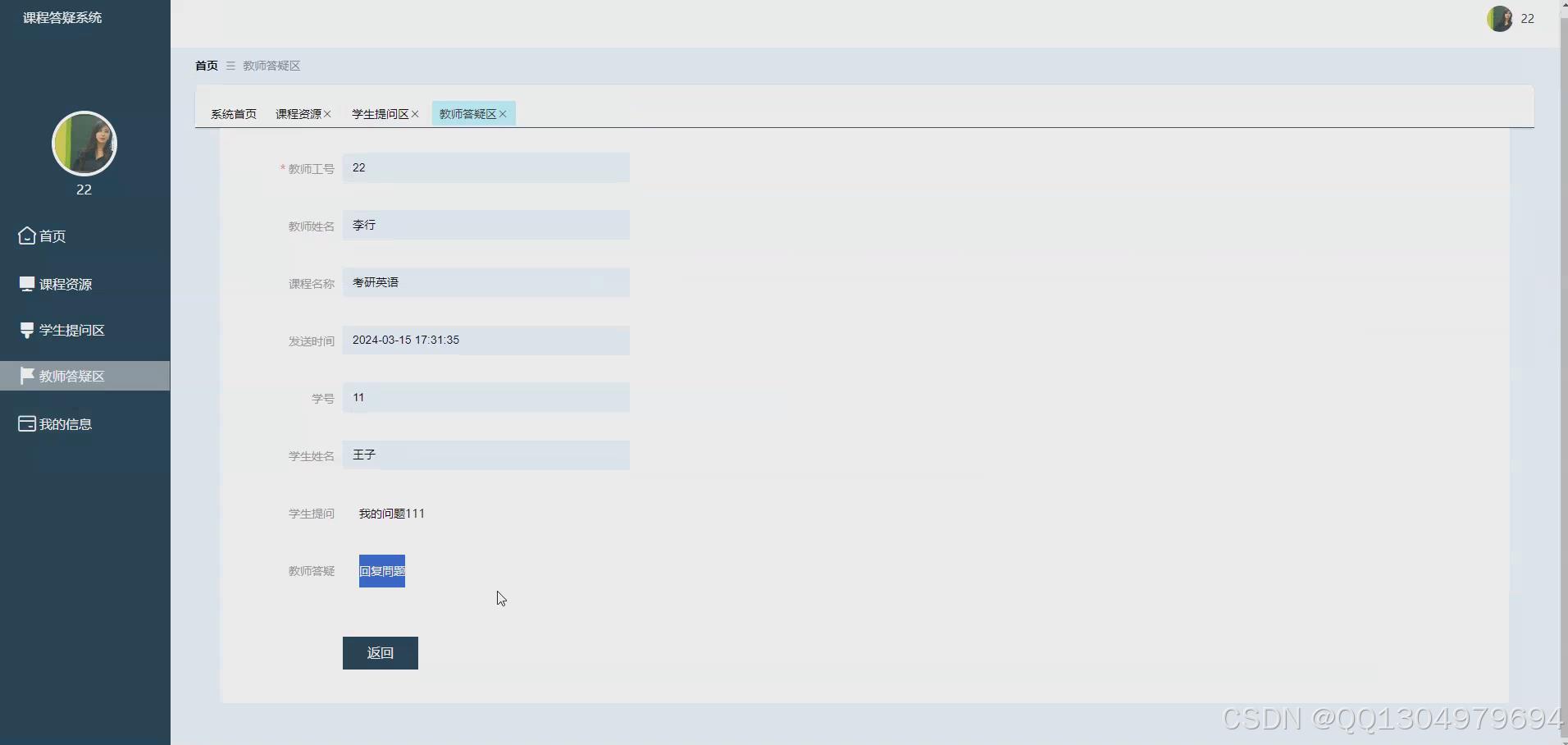Click the 教师工号 label
This screenshot has height=745, width=1568.
click(311, 169)
